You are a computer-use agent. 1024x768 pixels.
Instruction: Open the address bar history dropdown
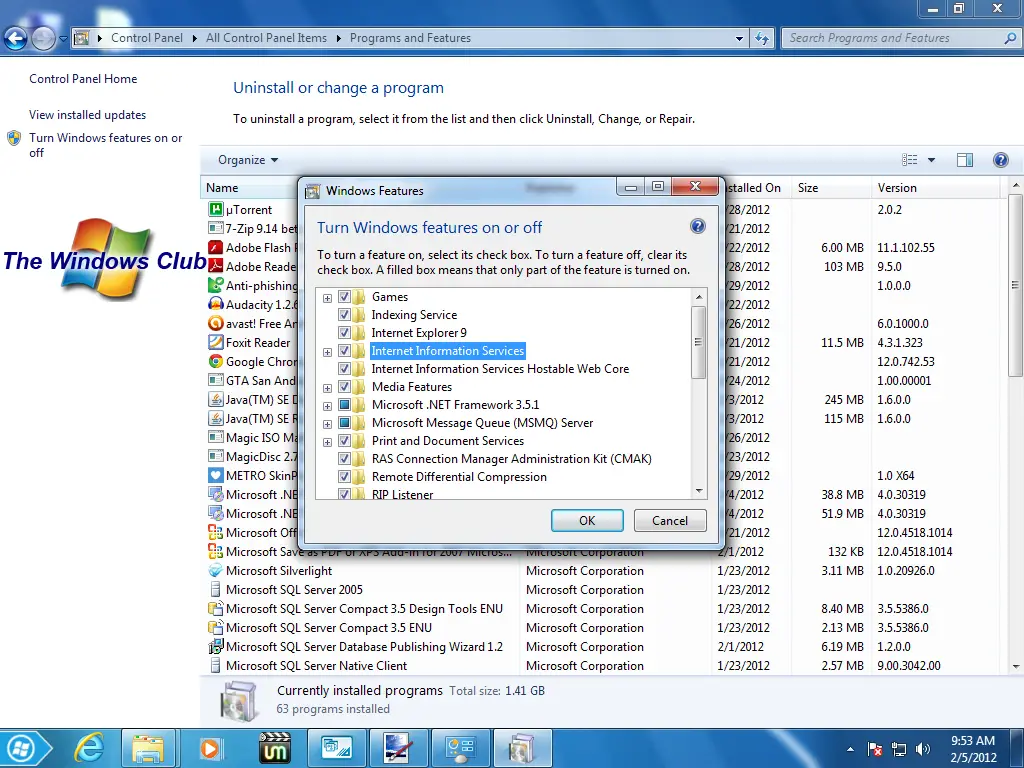[739, 39]
